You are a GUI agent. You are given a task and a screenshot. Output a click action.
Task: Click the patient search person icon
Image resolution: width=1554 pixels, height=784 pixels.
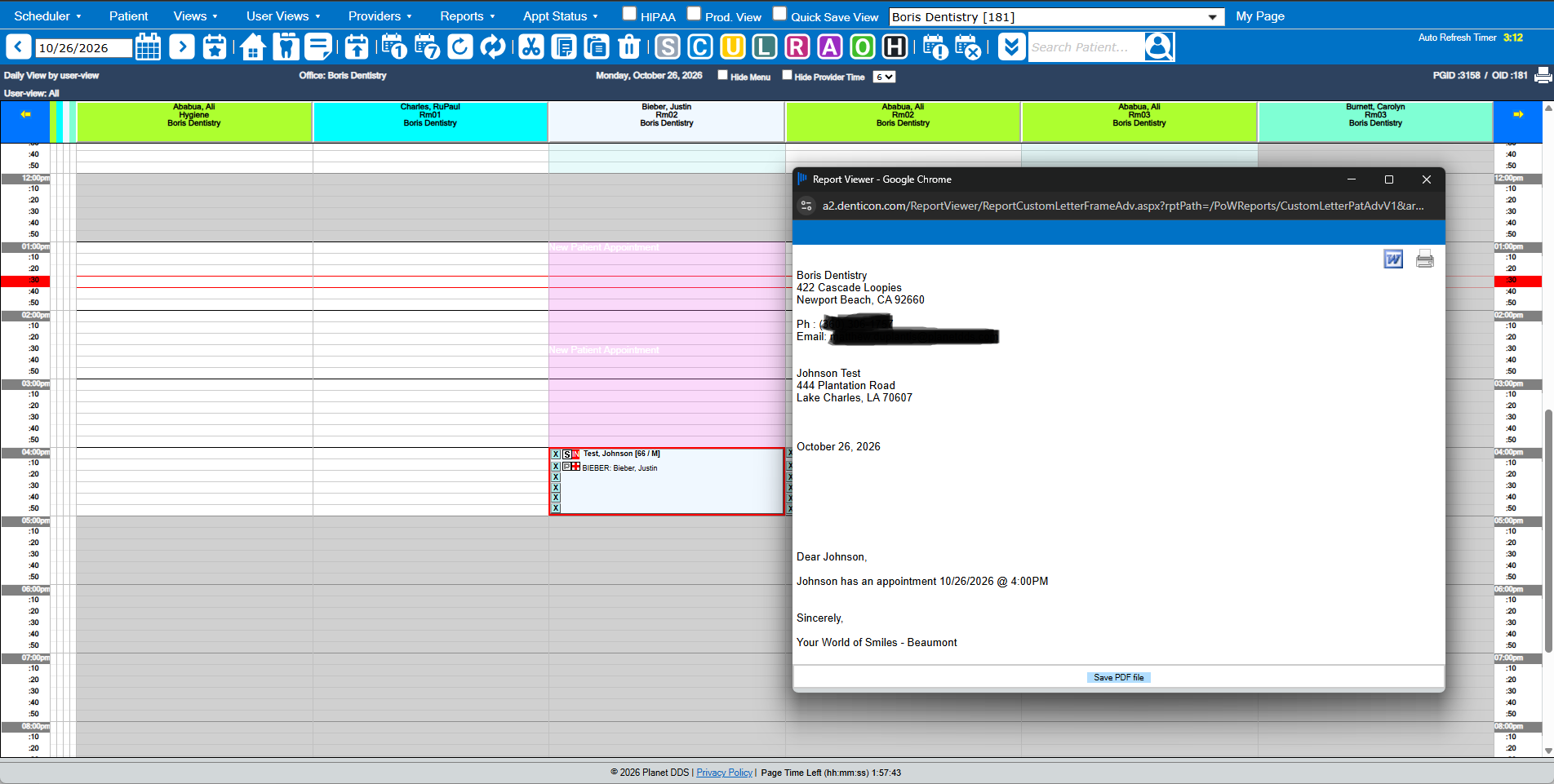1159,47
